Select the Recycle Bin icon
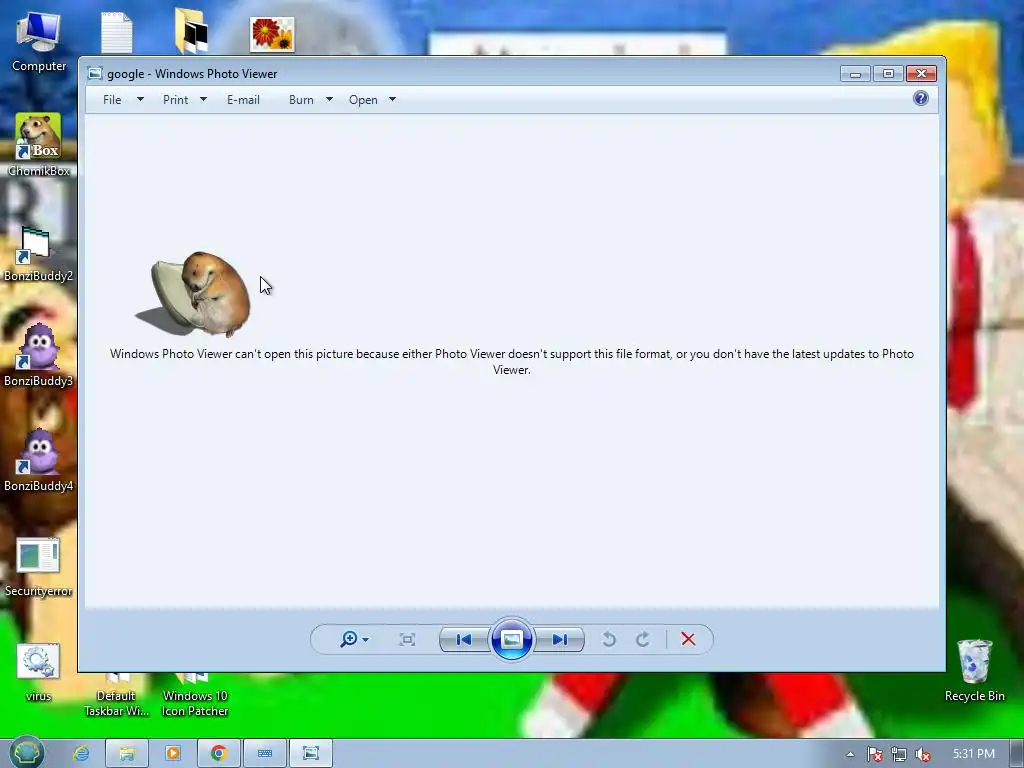Image resolution: width=1024 pixels, height=768 pixels. 974,670
